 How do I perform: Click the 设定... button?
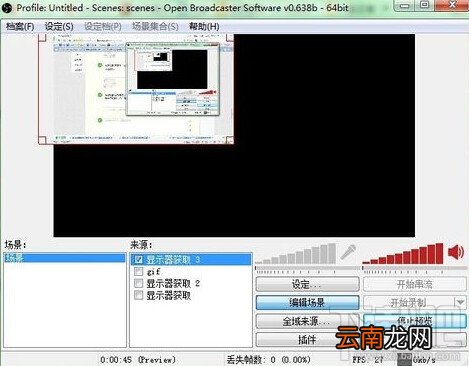tap(307, 284)
